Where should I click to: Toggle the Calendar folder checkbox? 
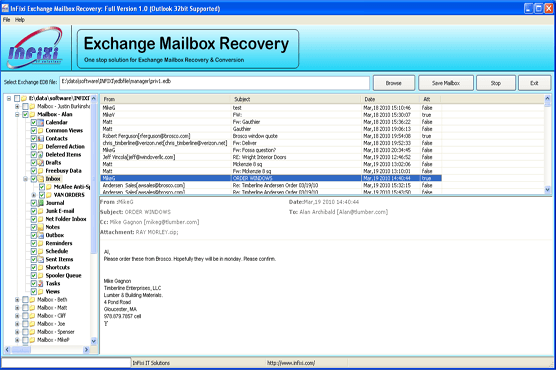pos(33,122)
